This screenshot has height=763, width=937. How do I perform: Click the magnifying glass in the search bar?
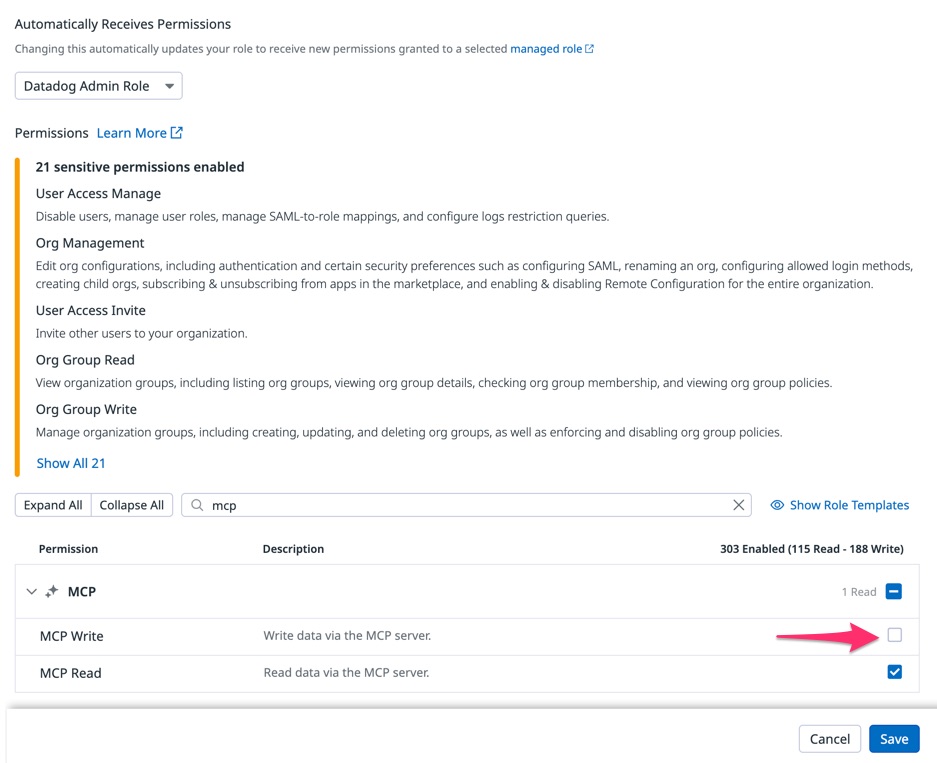199,505
